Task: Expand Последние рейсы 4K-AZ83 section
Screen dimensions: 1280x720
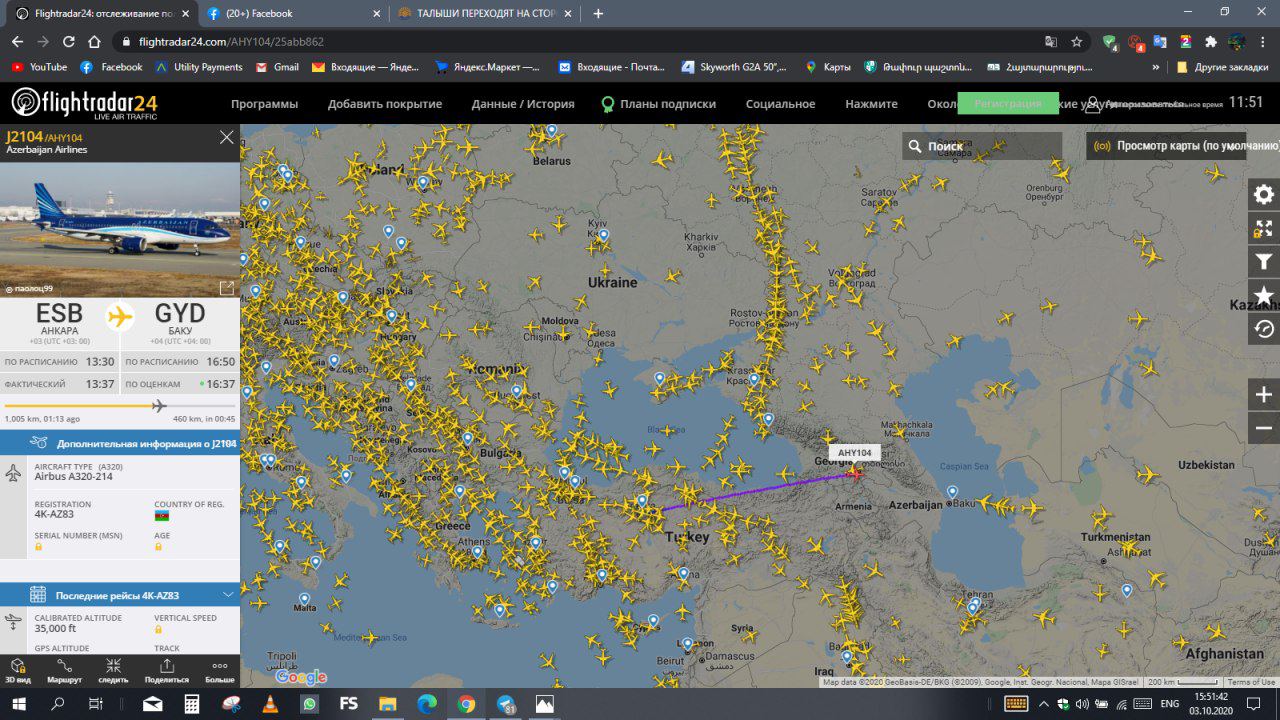Action: [x=120, y=595]
